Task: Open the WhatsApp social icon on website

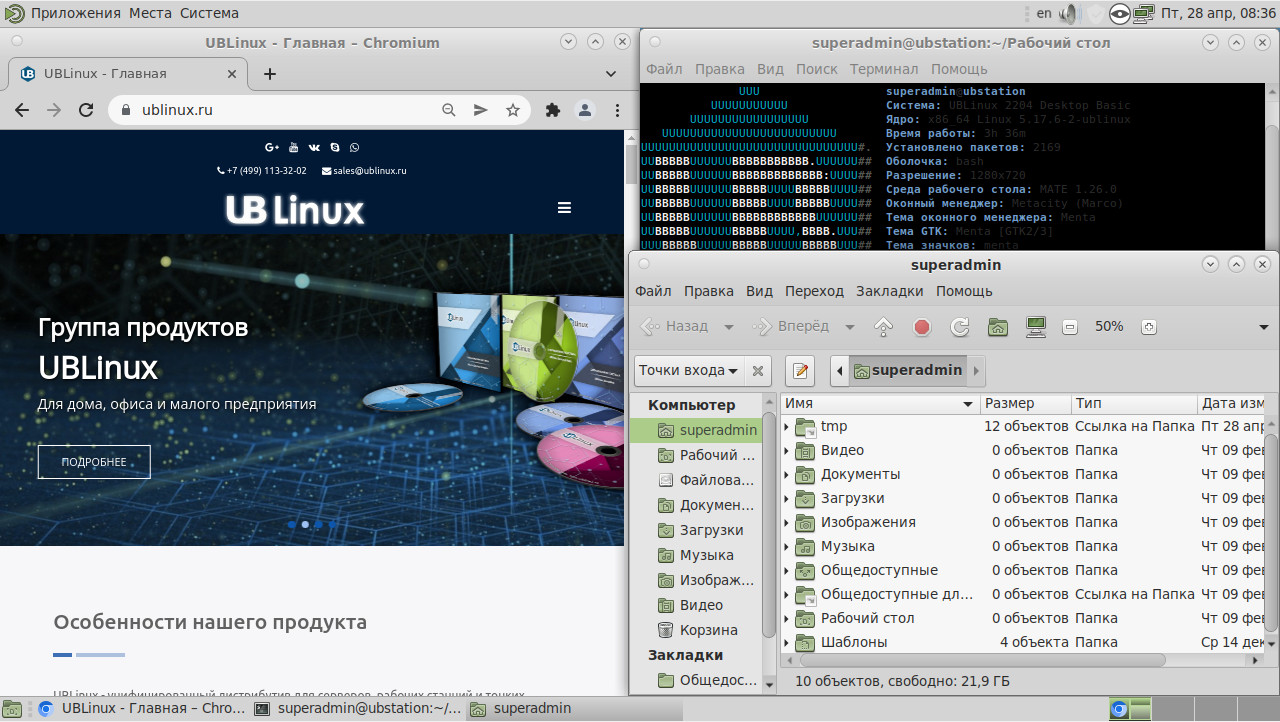Action: (x=354, y=147)
